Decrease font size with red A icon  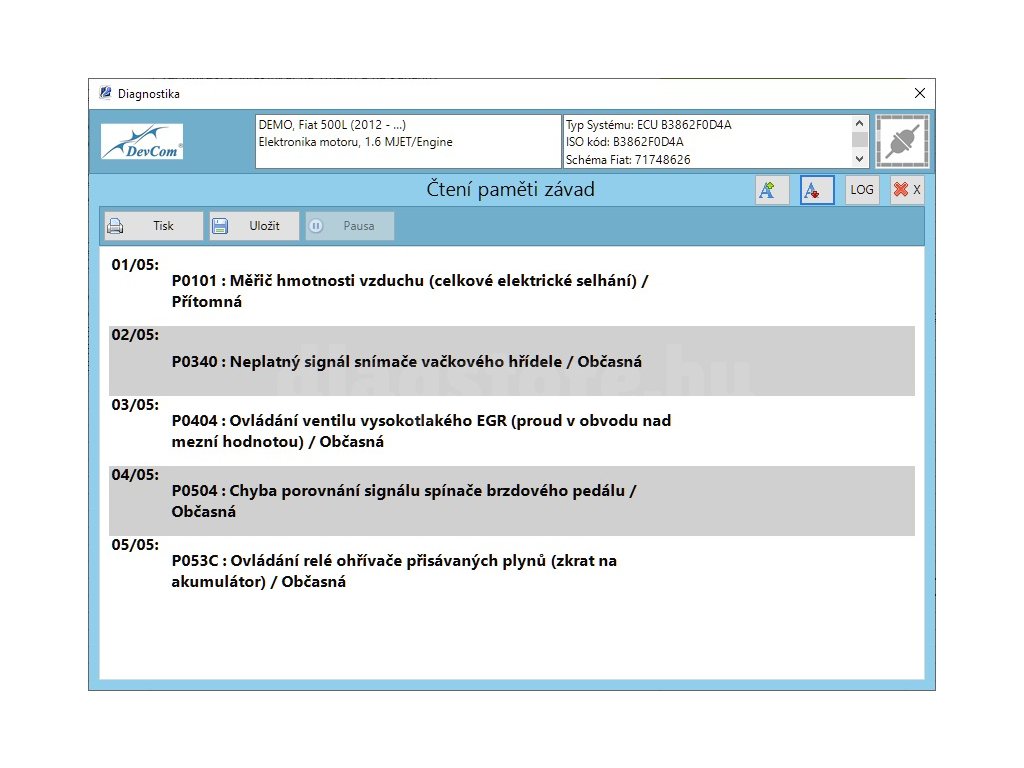[x=817, y=190]
